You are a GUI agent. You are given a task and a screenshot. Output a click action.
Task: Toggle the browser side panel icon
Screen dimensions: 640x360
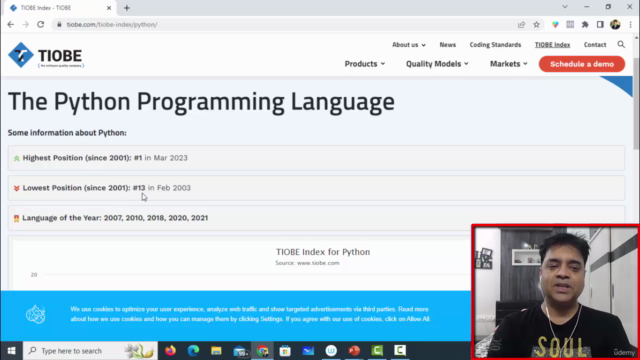(x=600, y=24)
